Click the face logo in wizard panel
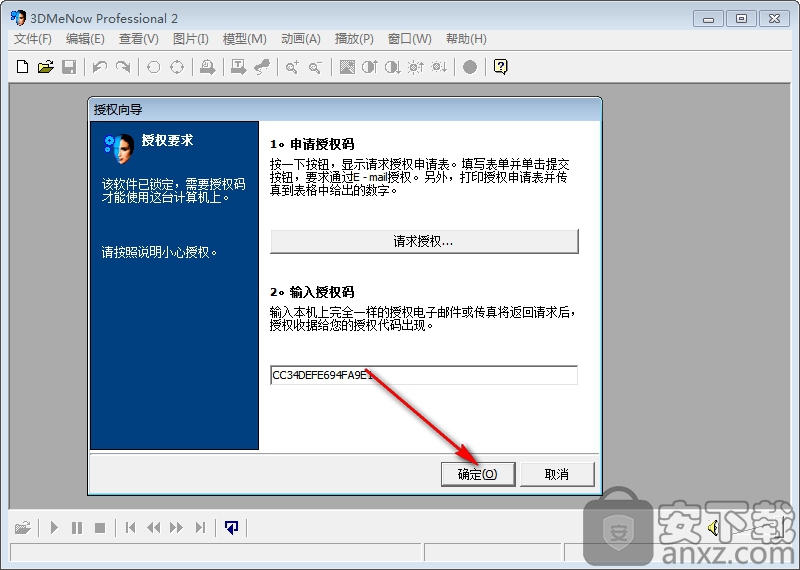Image resolution: width=800 pixels, height=570 pixels. point(119,148)
